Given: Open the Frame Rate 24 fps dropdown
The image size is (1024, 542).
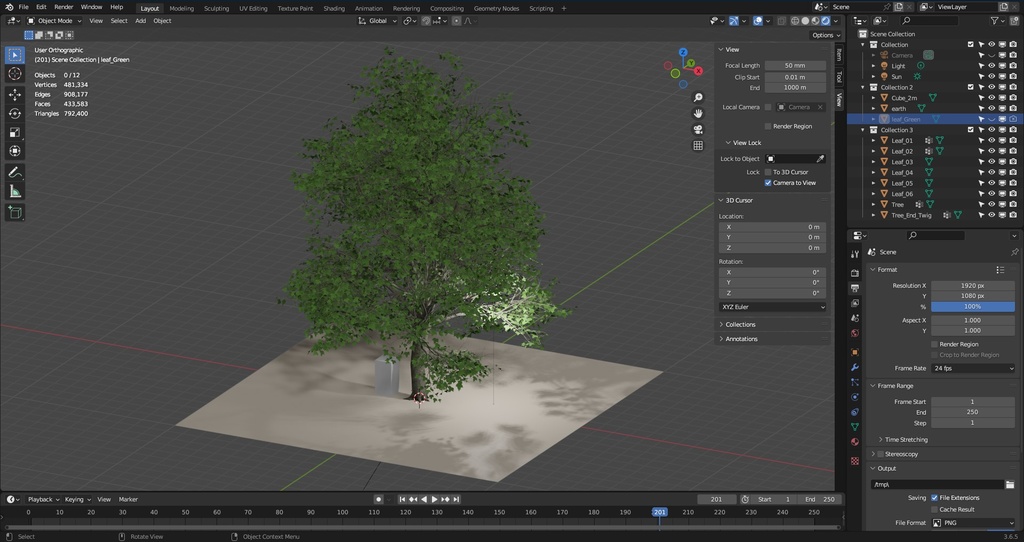Looking at the screenshot, I should (x=973, y=368).
